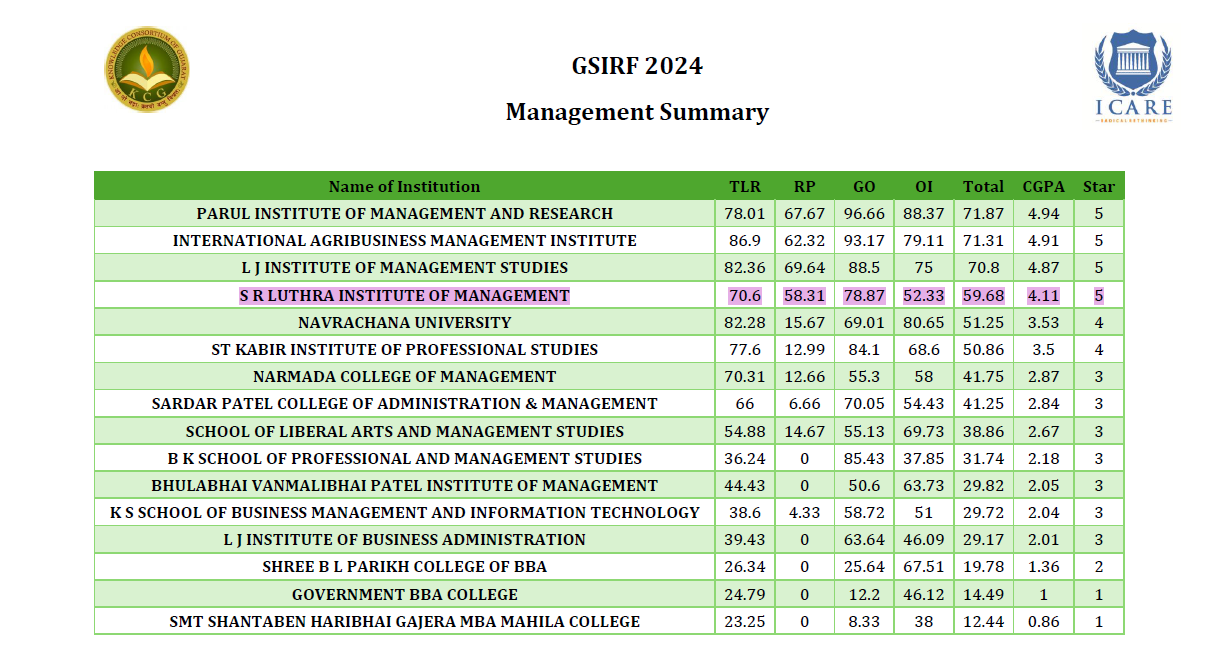Expand the Parul Institute of Management row
Image resolution: width=1211 pixels, height=665 pixels.
pos(404,213)
